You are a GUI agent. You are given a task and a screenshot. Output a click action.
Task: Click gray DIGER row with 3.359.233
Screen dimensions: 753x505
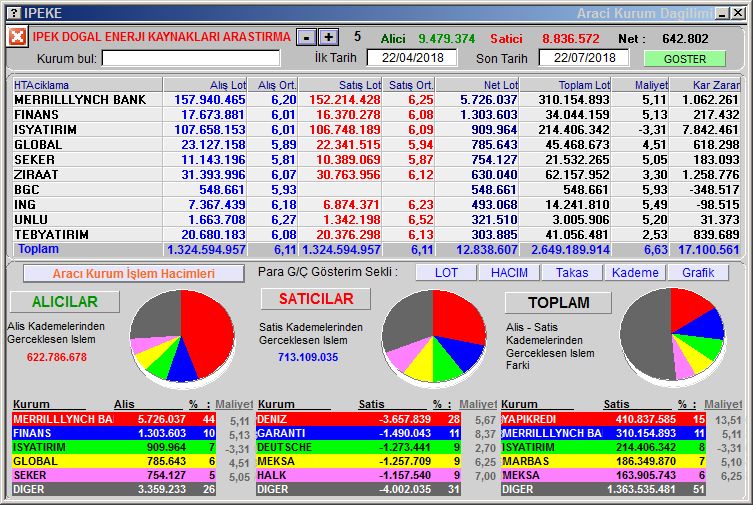pyautogui.click(x=114, y=490)
